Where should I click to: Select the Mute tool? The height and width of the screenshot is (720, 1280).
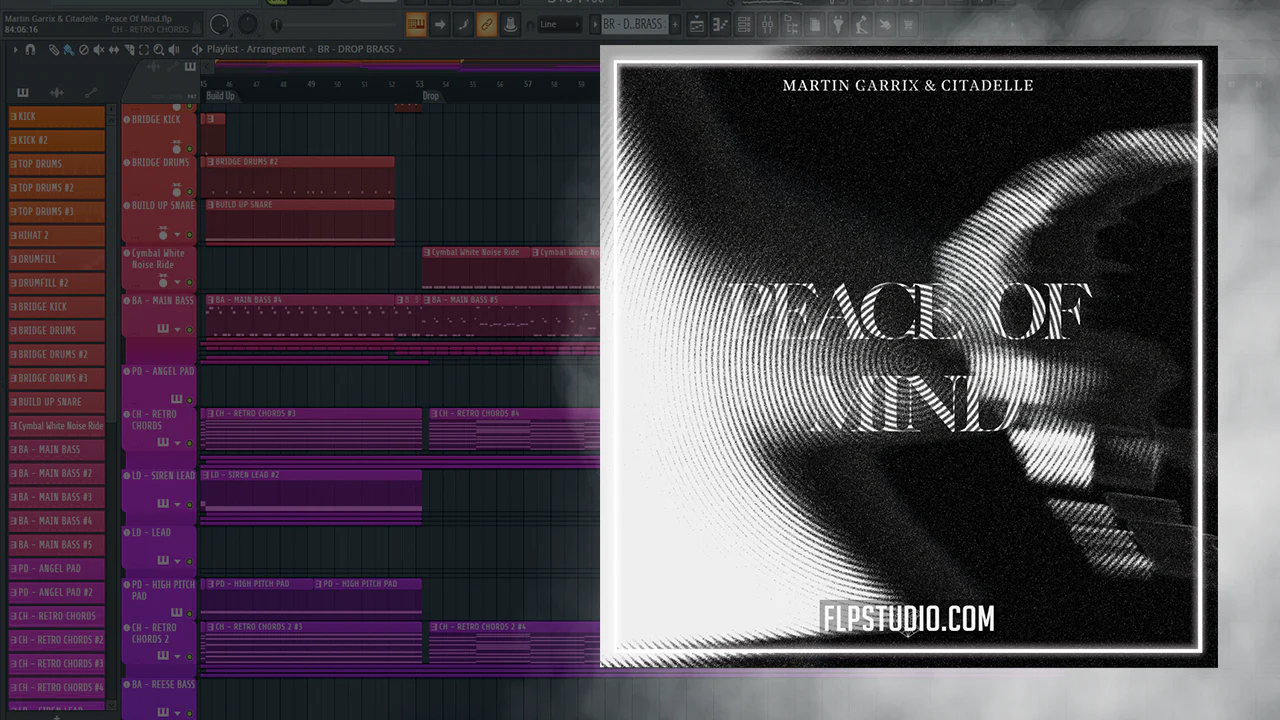[x=98, y=49]
